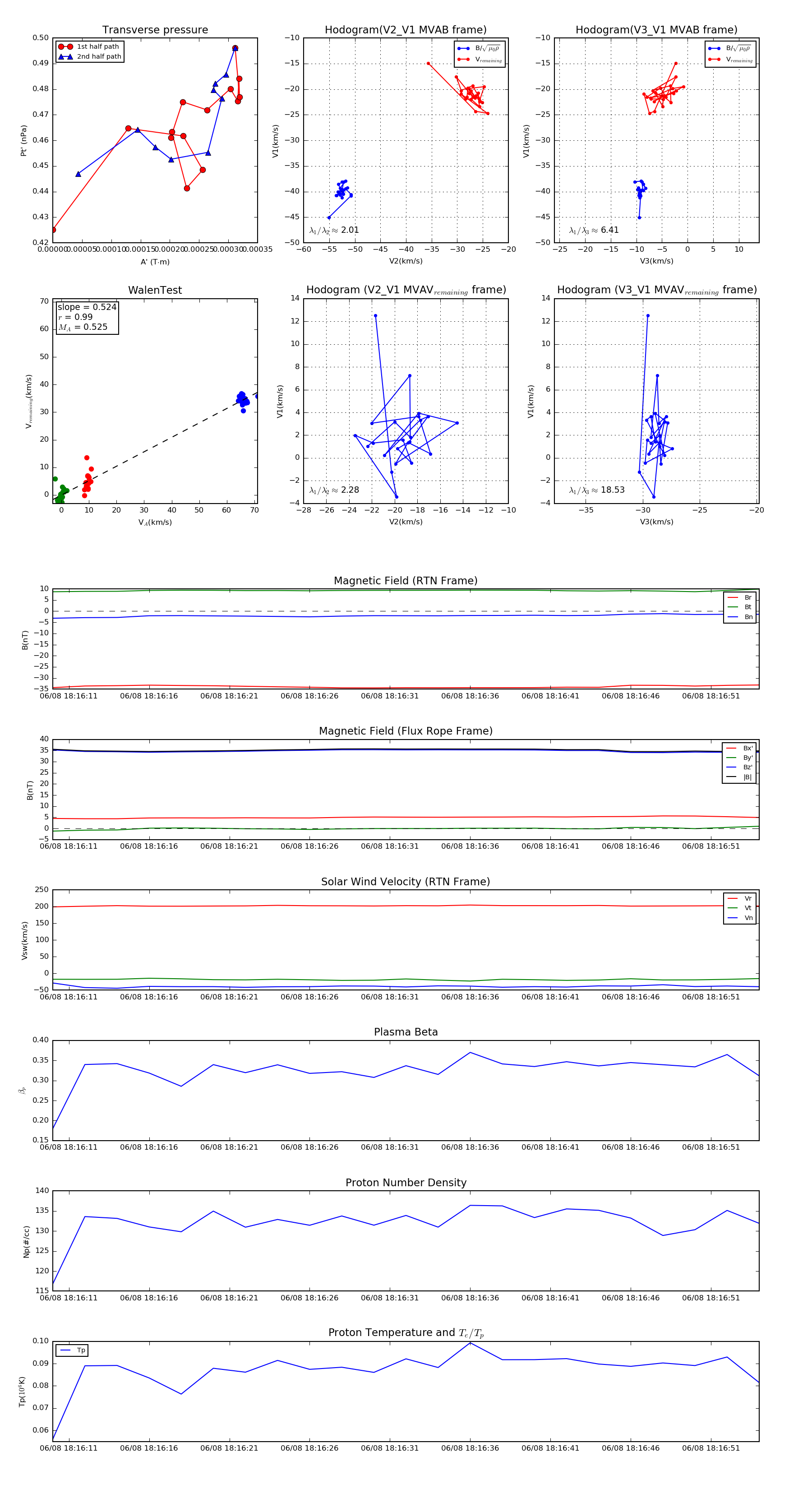The image size is (812, 1489).
Task: Click the "Pt' (nPa)" y-axis label
Action: [24, 140]
